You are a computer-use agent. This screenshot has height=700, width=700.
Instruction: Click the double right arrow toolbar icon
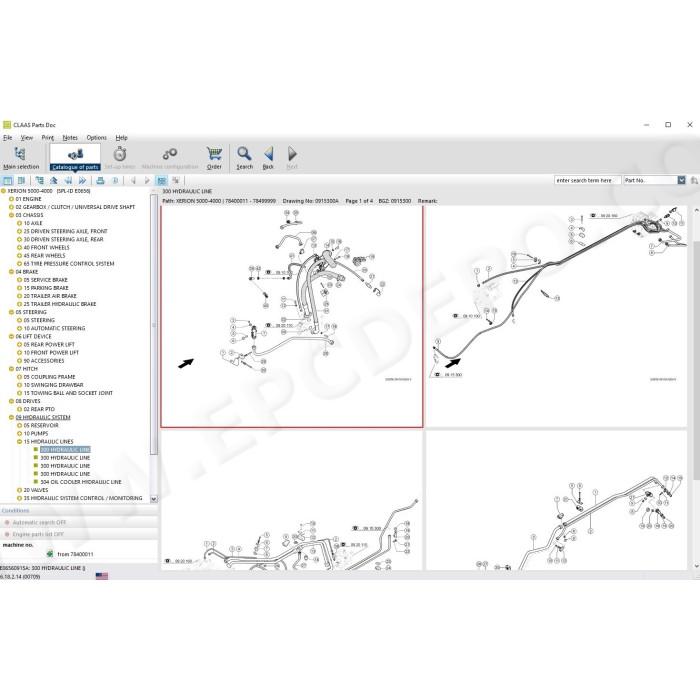click(83, 181)
